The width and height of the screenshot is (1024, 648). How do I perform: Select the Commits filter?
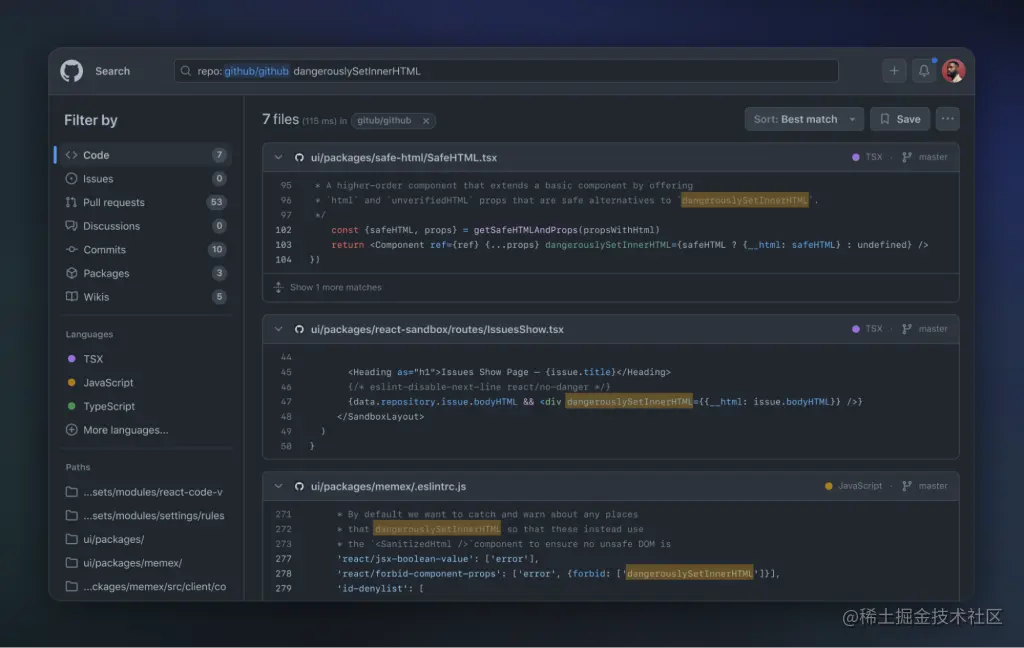tap(143, 250)
